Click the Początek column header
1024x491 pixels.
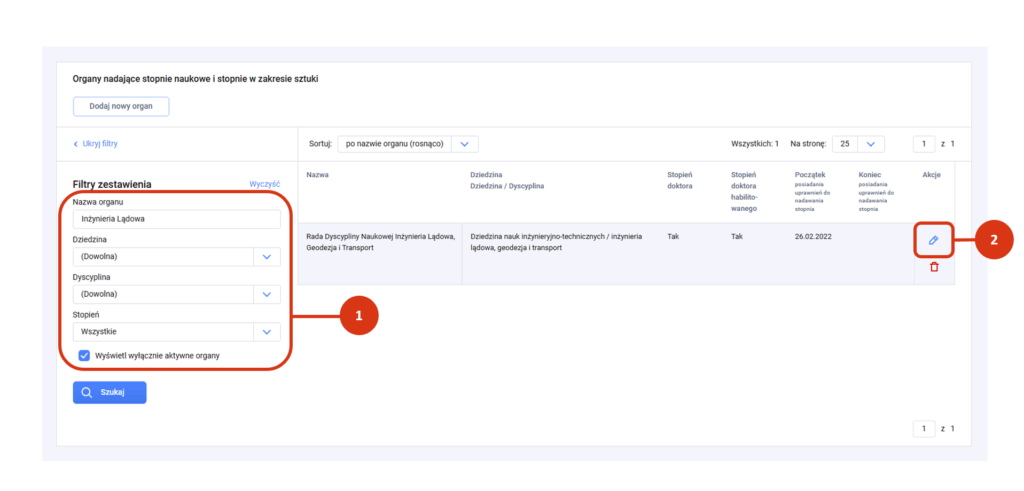click(x=810, y=175)
